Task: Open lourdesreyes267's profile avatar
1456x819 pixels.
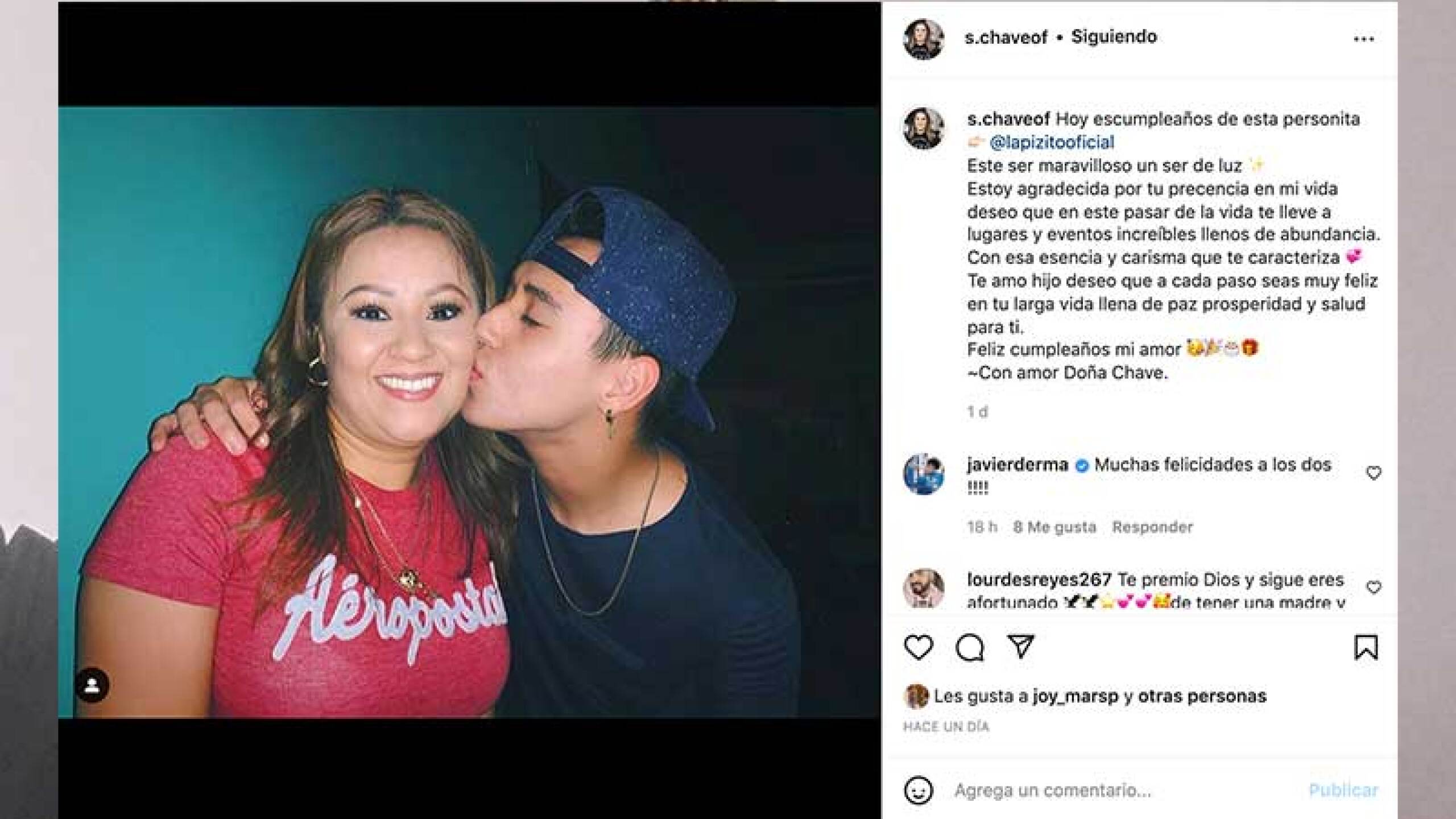Action: point(924,588)
